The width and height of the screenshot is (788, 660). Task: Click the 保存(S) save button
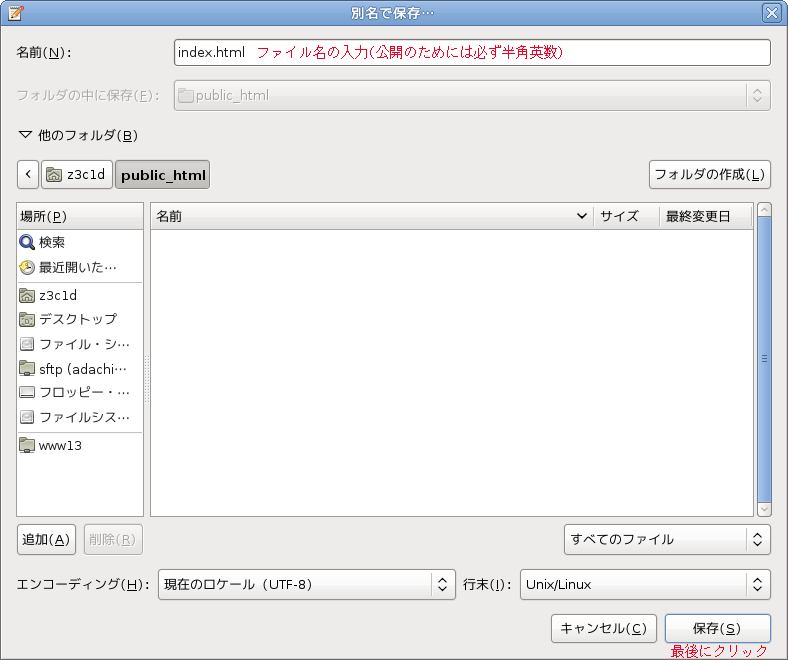coord(718,628)
